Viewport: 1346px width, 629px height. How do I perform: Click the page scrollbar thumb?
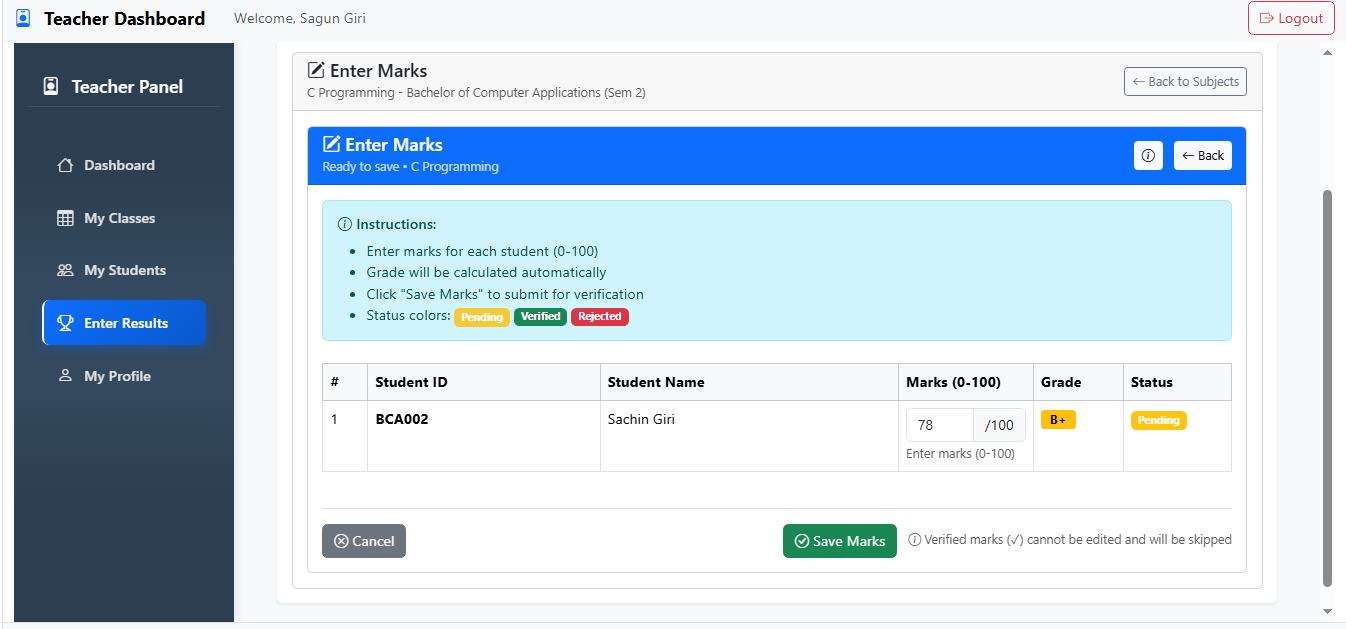[1328, 388]
